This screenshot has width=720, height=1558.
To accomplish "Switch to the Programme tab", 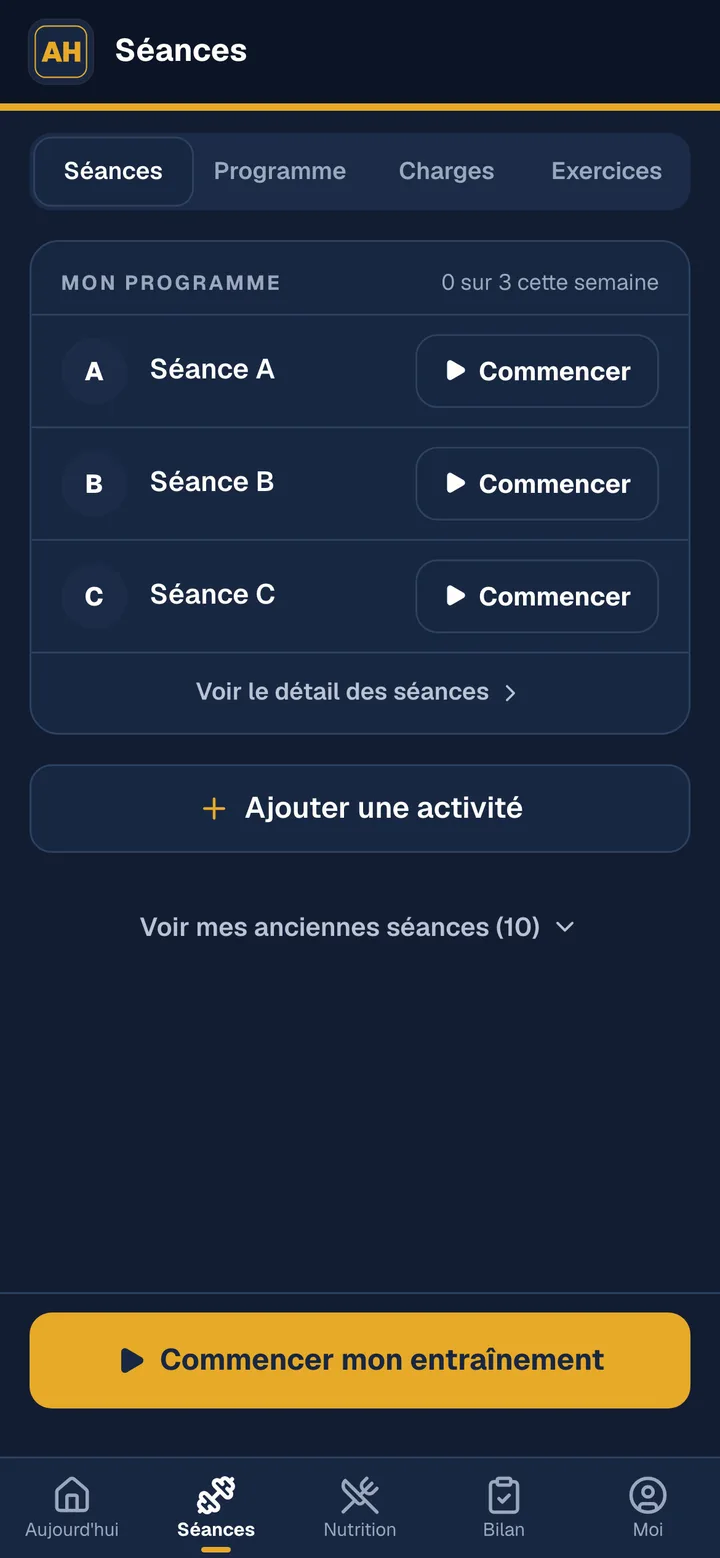I will click(280, 171).
